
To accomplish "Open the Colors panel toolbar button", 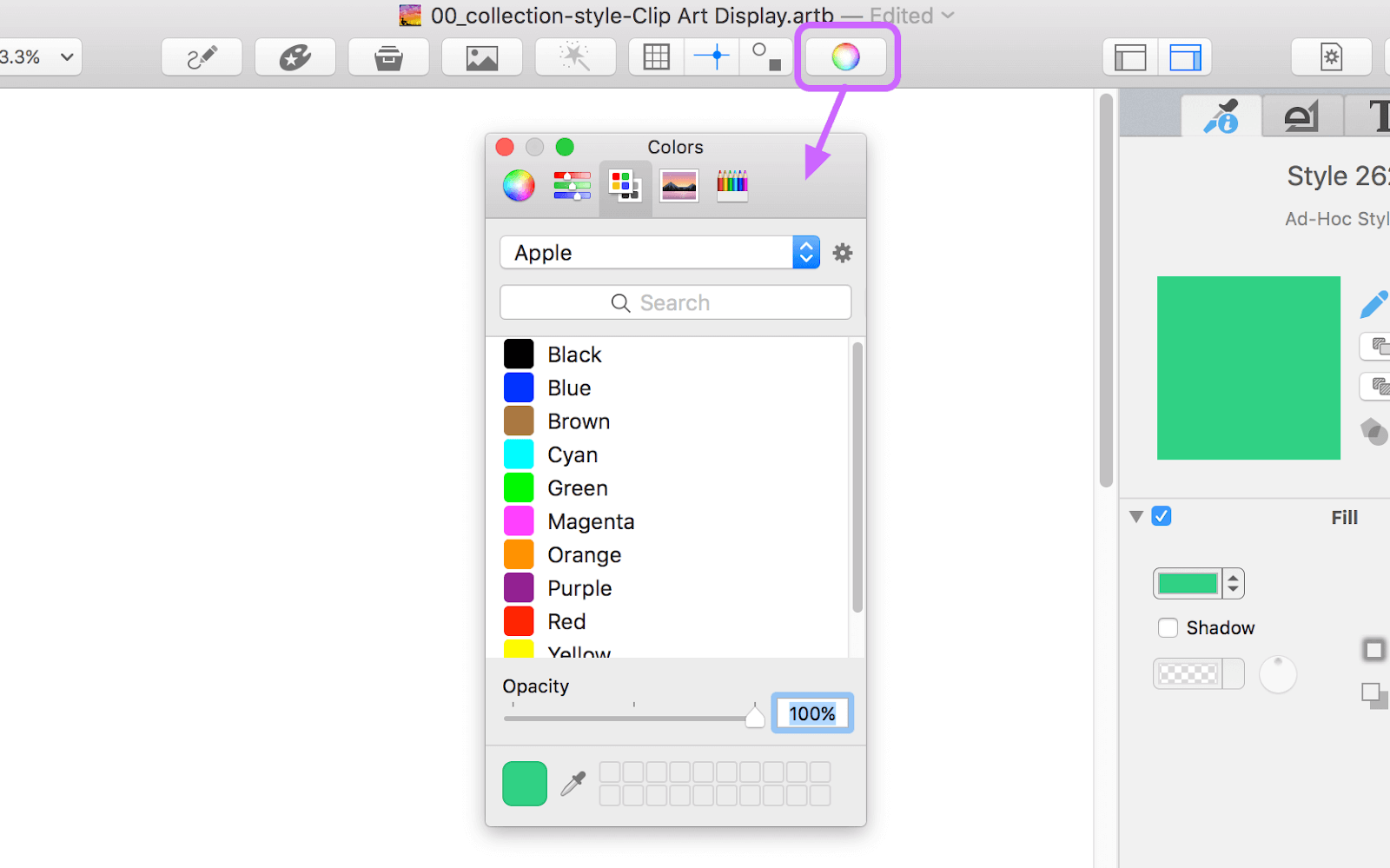I will (x=846, y=57).
